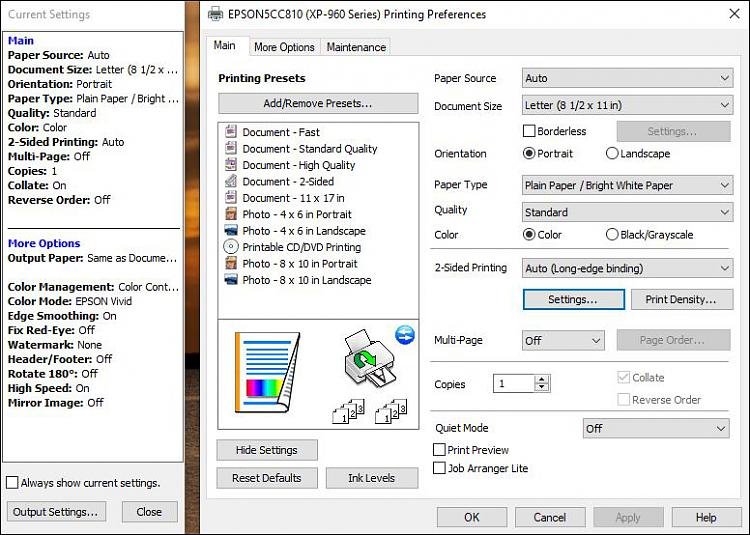Click the Borderless Settings button
This screenshot has width=750, height=535.
(x=673, y=131)
